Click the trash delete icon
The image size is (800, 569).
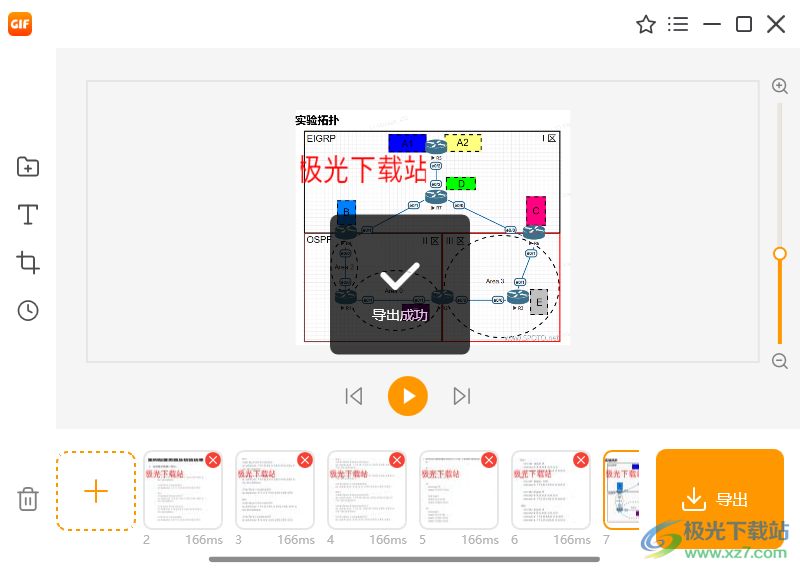(28, 499)
